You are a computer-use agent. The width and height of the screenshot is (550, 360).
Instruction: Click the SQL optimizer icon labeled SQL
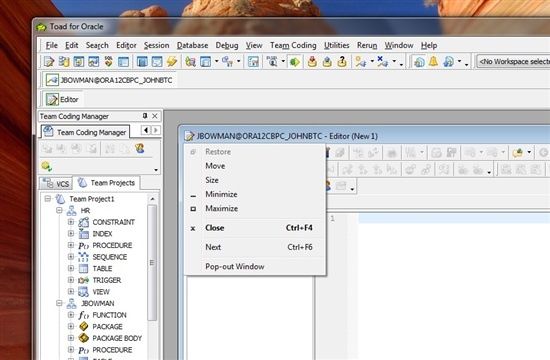[108, 62]
